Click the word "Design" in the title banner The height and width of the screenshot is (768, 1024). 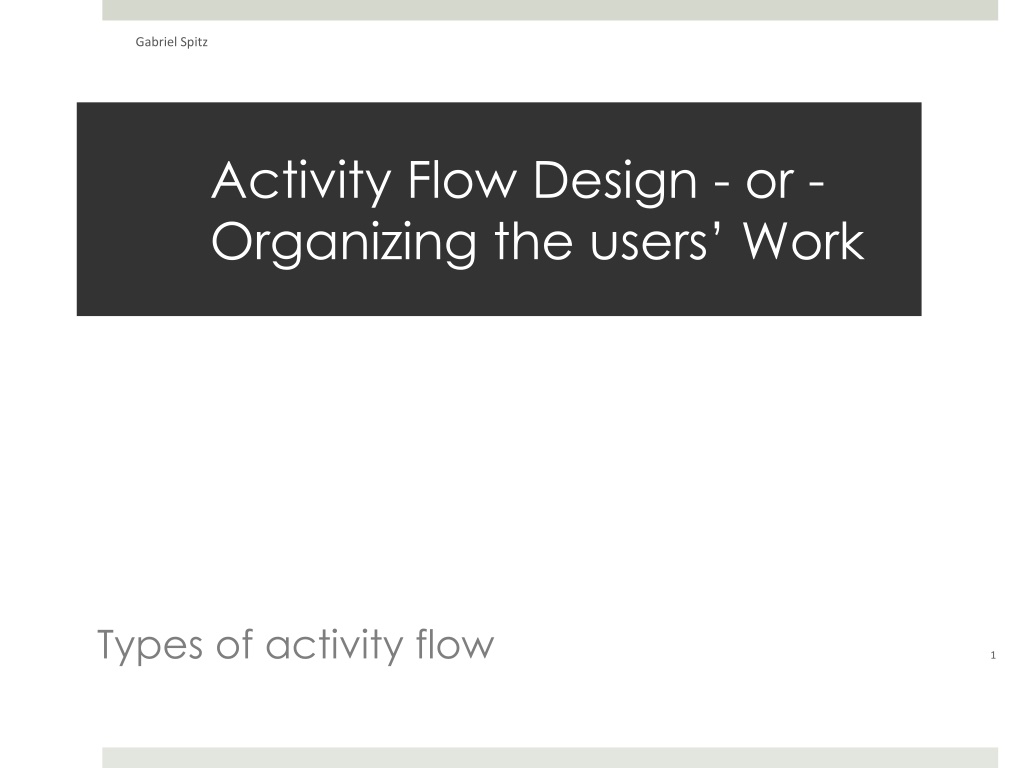coord(615,182)
